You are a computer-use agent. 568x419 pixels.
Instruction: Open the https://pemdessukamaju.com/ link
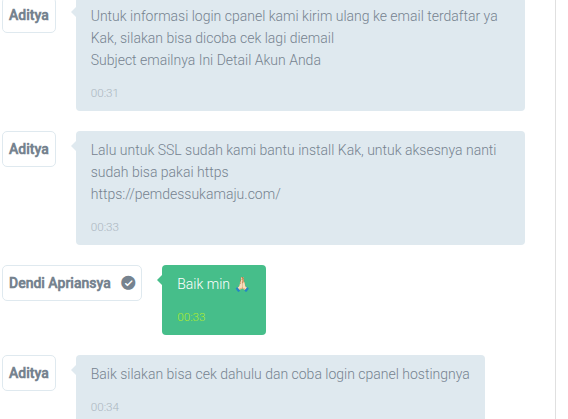pyautogui.click(x=185, y=194)
